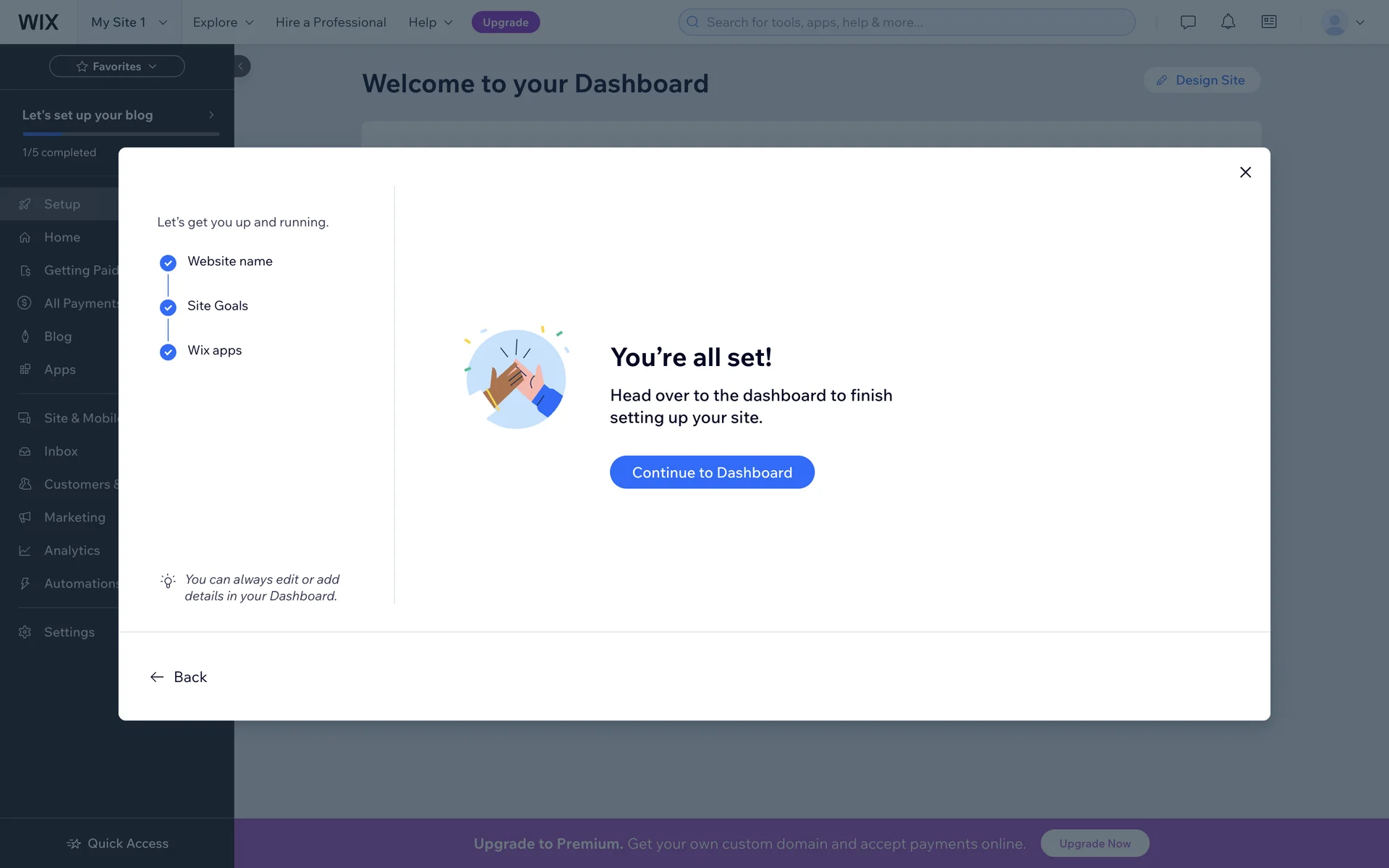This screenshot has width=1389, height=868.
Task: Click the blog setup progress bar
Action: pyautogui.click(x=121, y=134)
